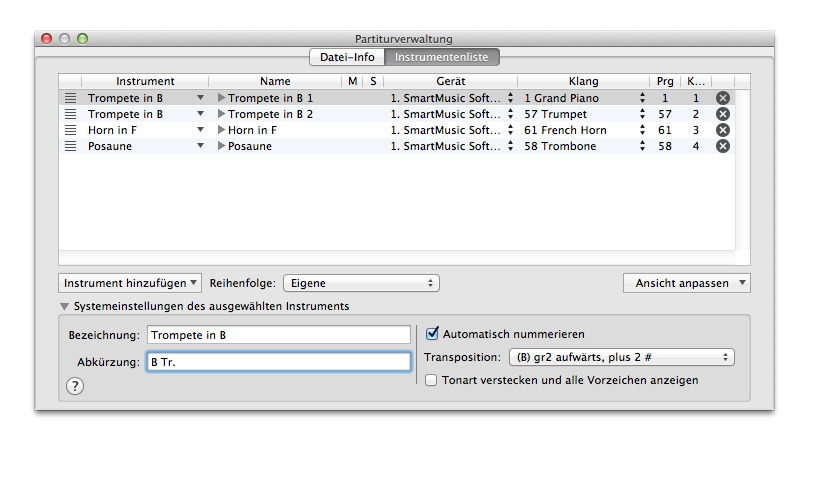Click the X icon for Trompete in B 2
825x492 pixels.
pos(723,114)
